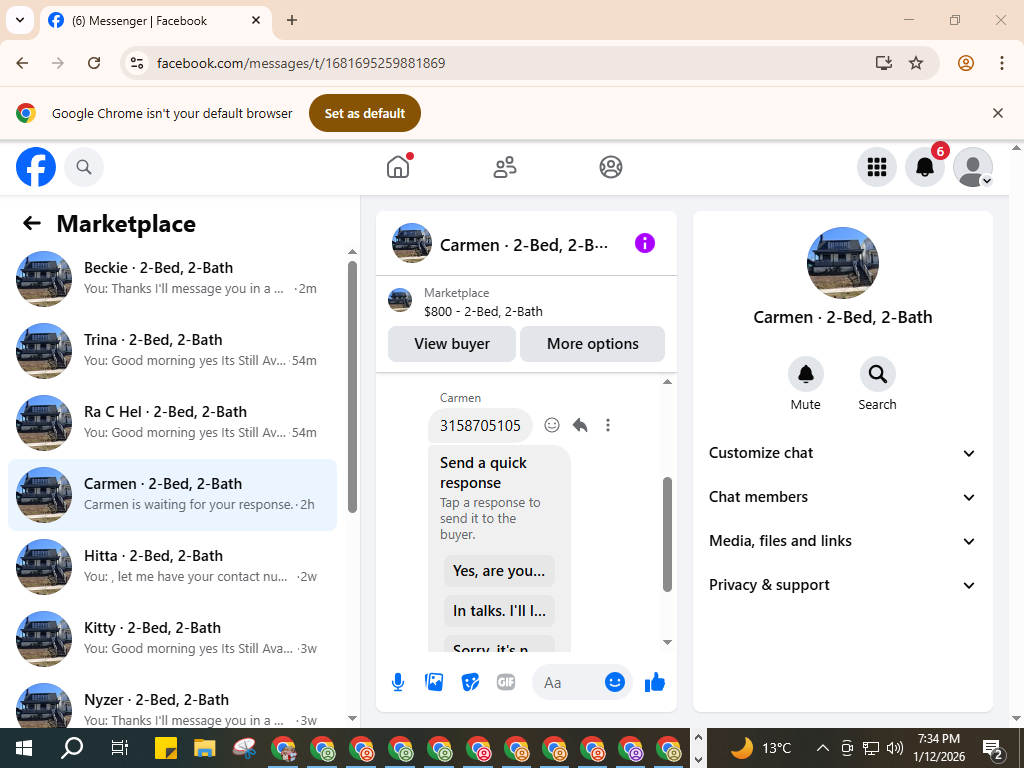
Task: Click the chat message area scrollbar
Action: pyautogui.click(x=667, y=534)
